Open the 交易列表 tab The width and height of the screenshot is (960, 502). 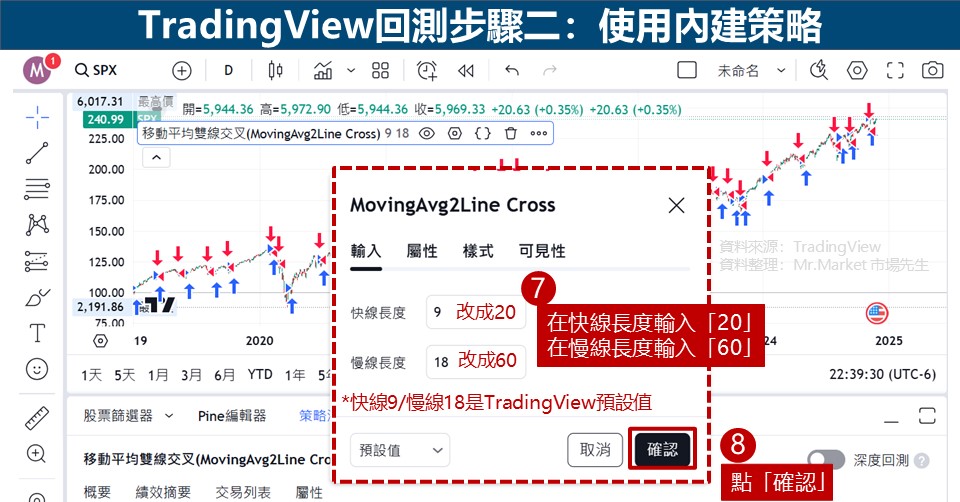point(243,492)
